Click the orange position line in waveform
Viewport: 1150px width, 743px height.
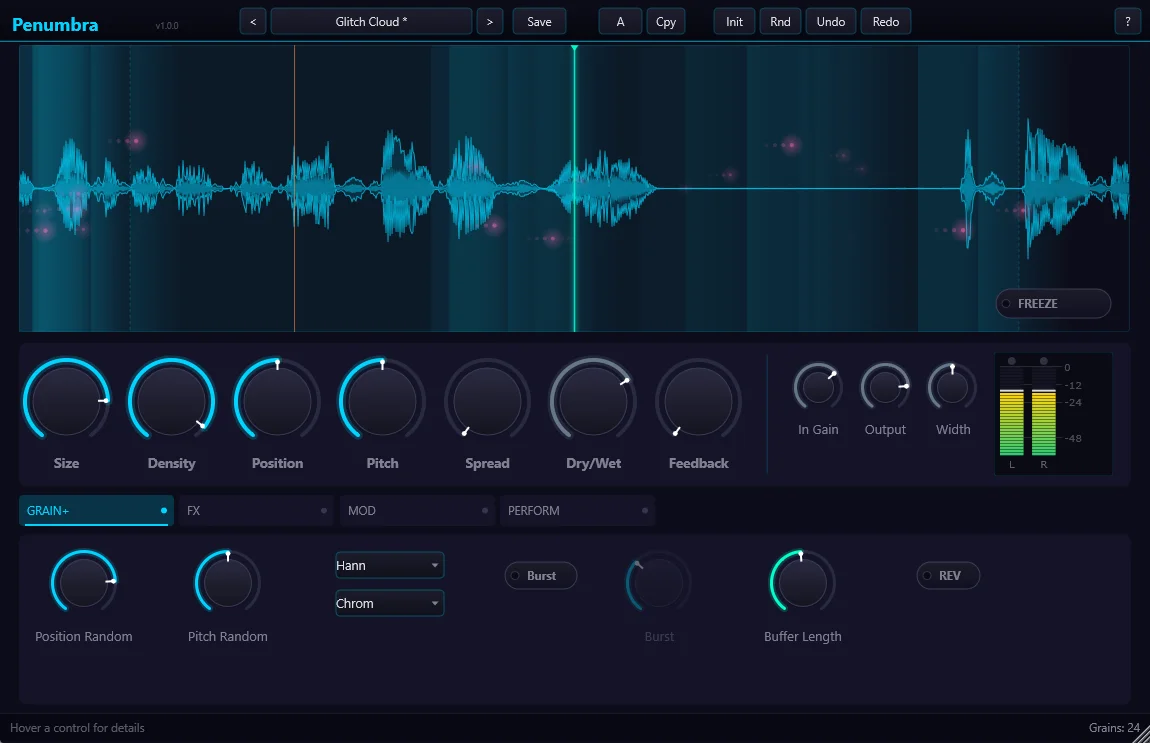[x=295, y=189]
